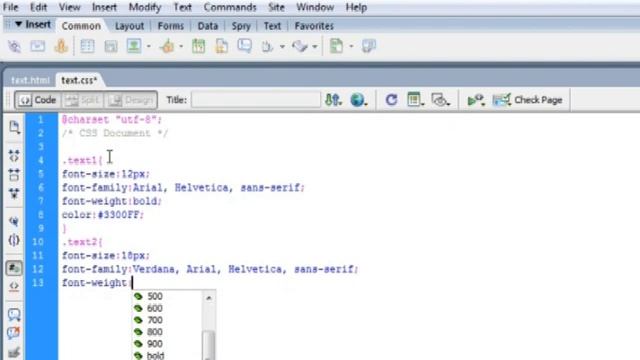Expand the Head tags dropdown arrow
This screenshot has height=360, width=640.
tap(282, 47)
